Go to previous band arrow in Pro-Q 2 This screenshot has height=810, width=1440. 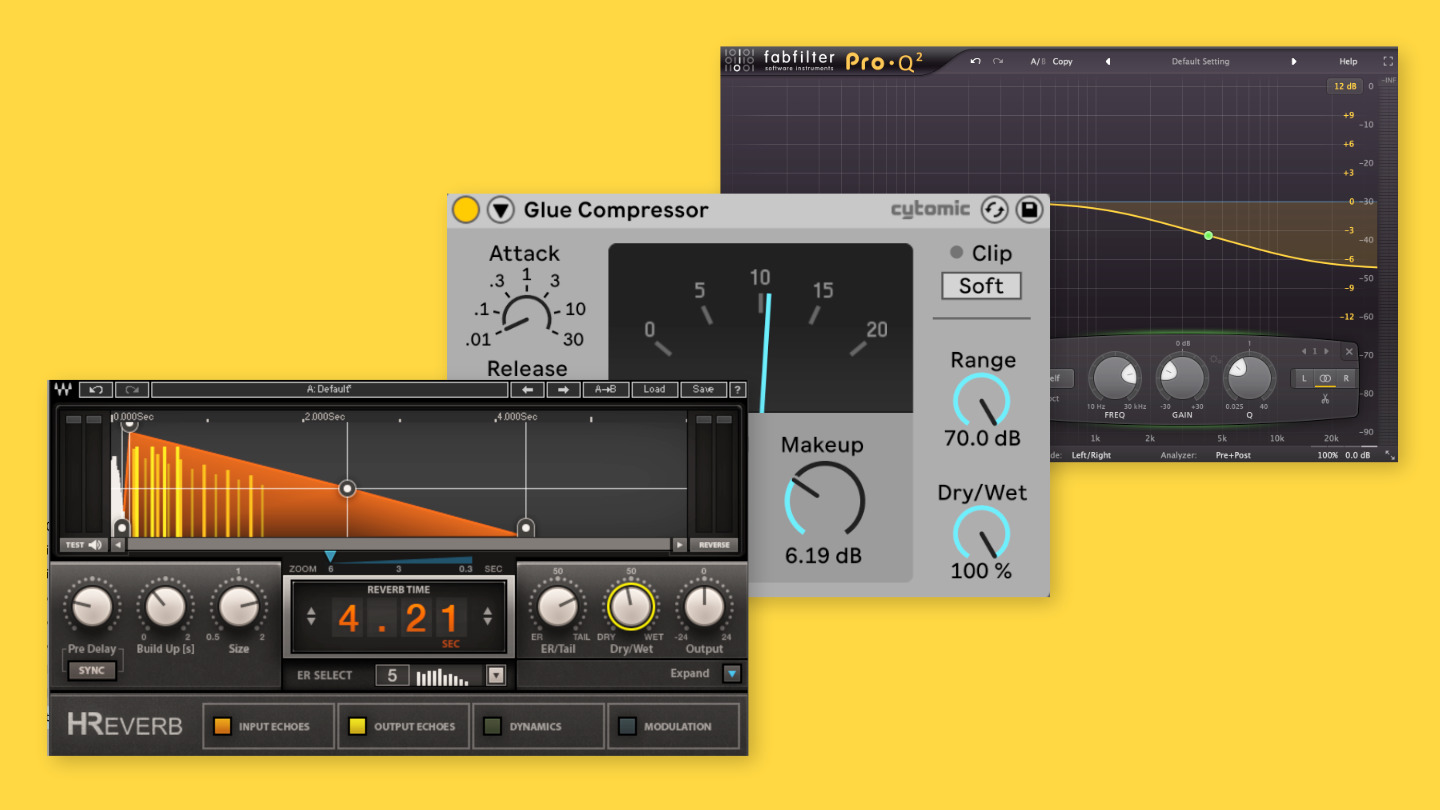[1304, 352]
